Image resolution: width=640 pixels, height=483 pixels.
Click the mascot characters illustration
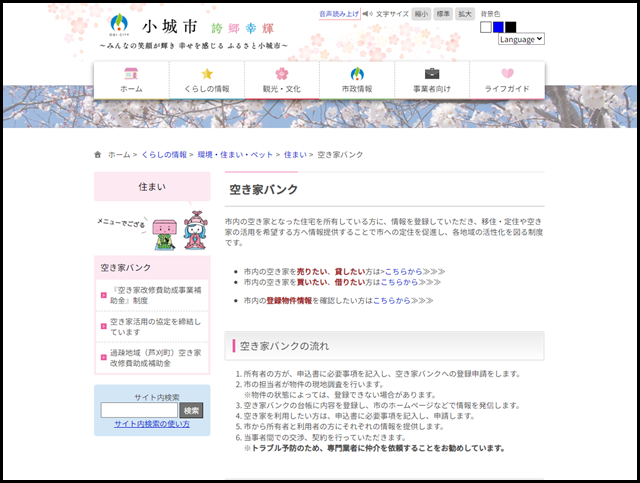point(180,231)
